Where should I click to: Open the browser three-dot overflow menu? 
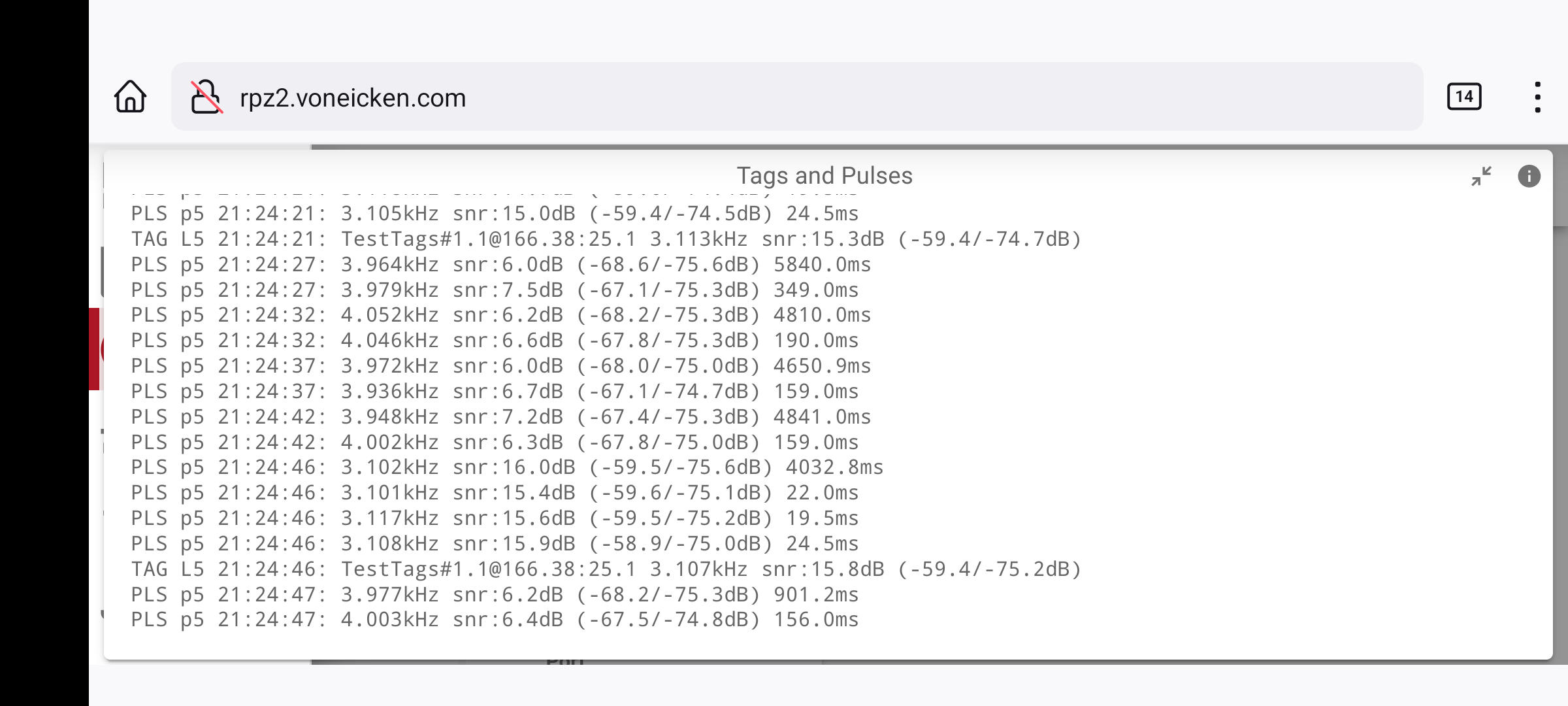[x=1537, y=97]
